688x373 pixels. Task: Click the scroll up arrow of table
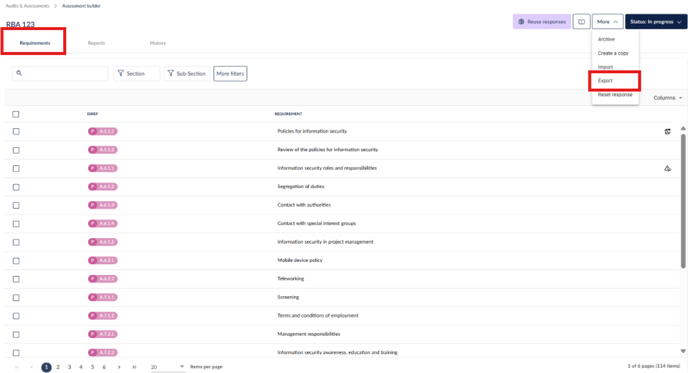coord(683,128)
